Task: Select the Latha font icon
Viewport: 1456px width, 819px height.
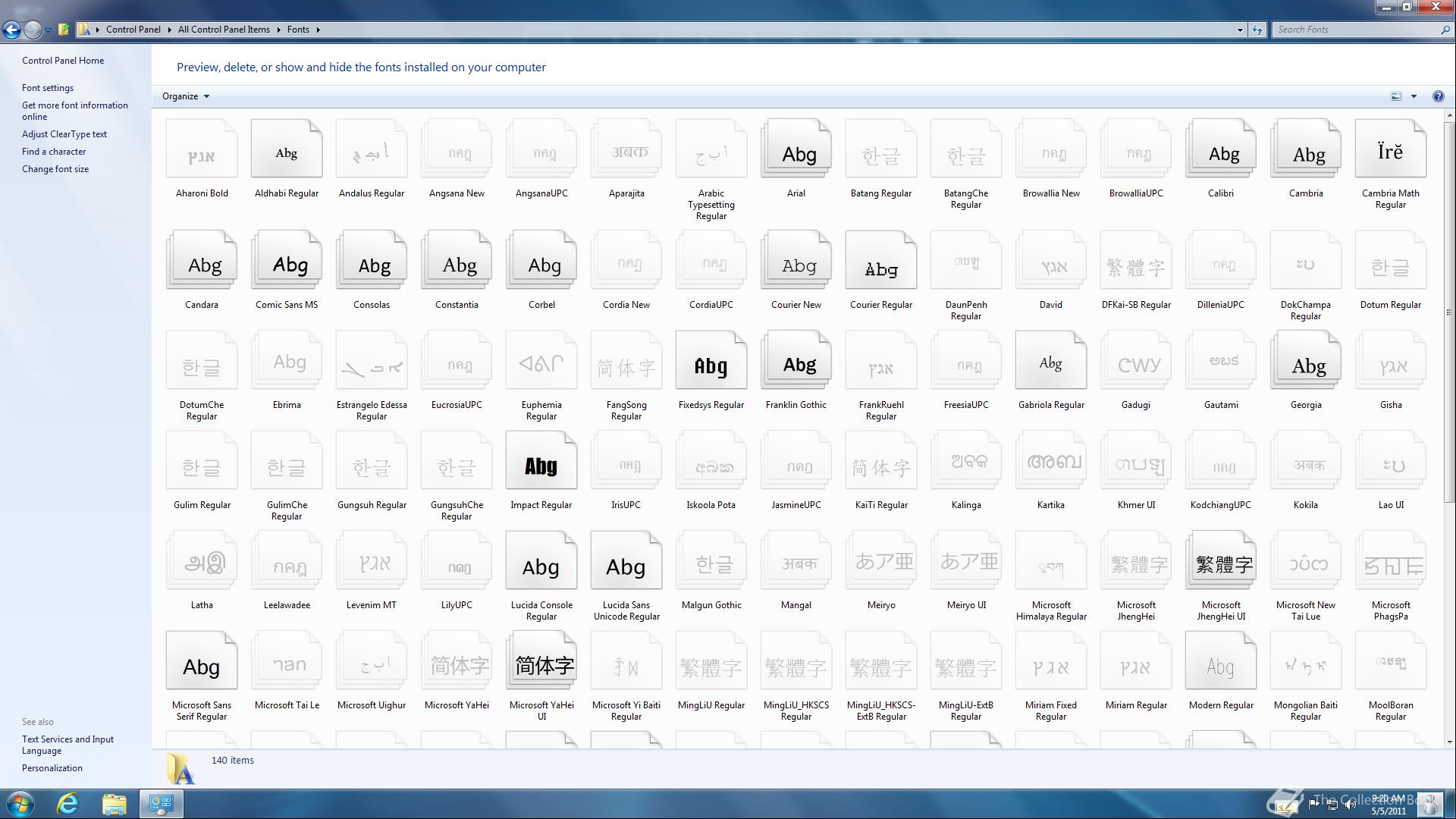Action: (202, 561)
